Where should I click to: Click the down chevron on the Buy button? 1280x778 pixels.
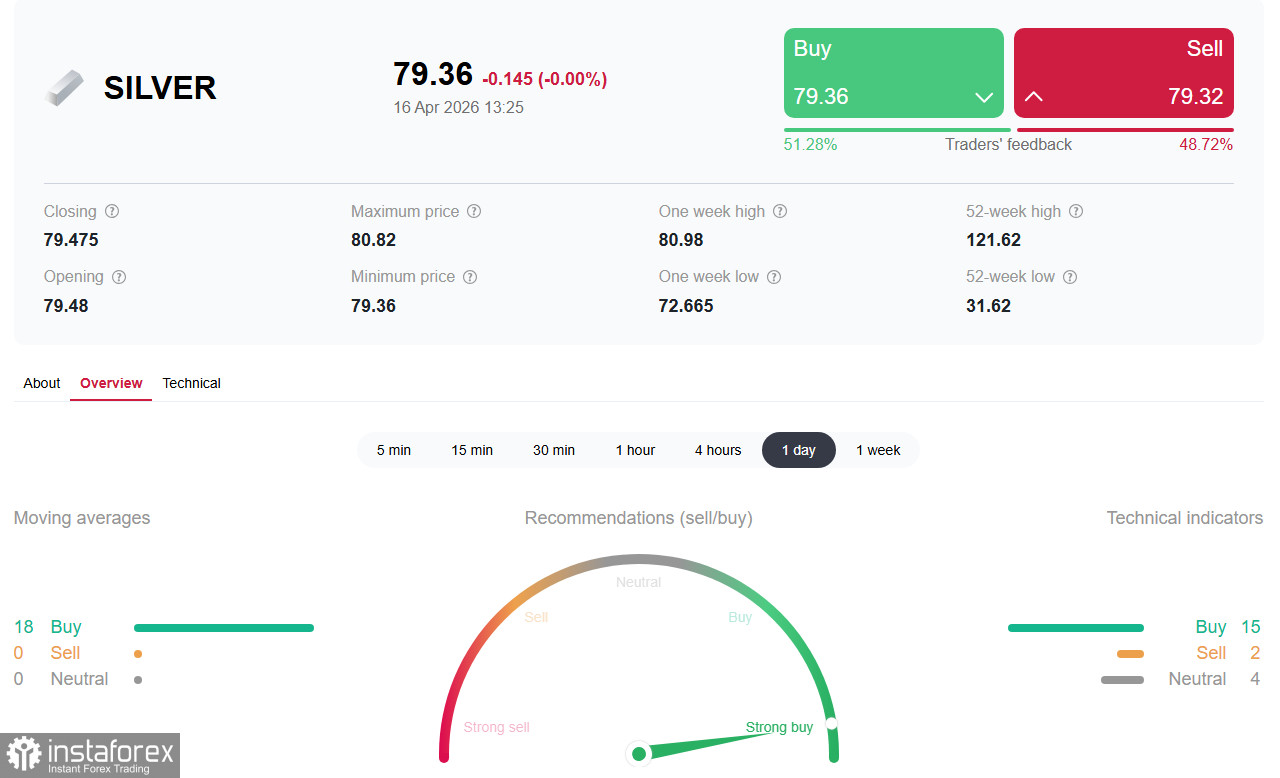[984, 97]
